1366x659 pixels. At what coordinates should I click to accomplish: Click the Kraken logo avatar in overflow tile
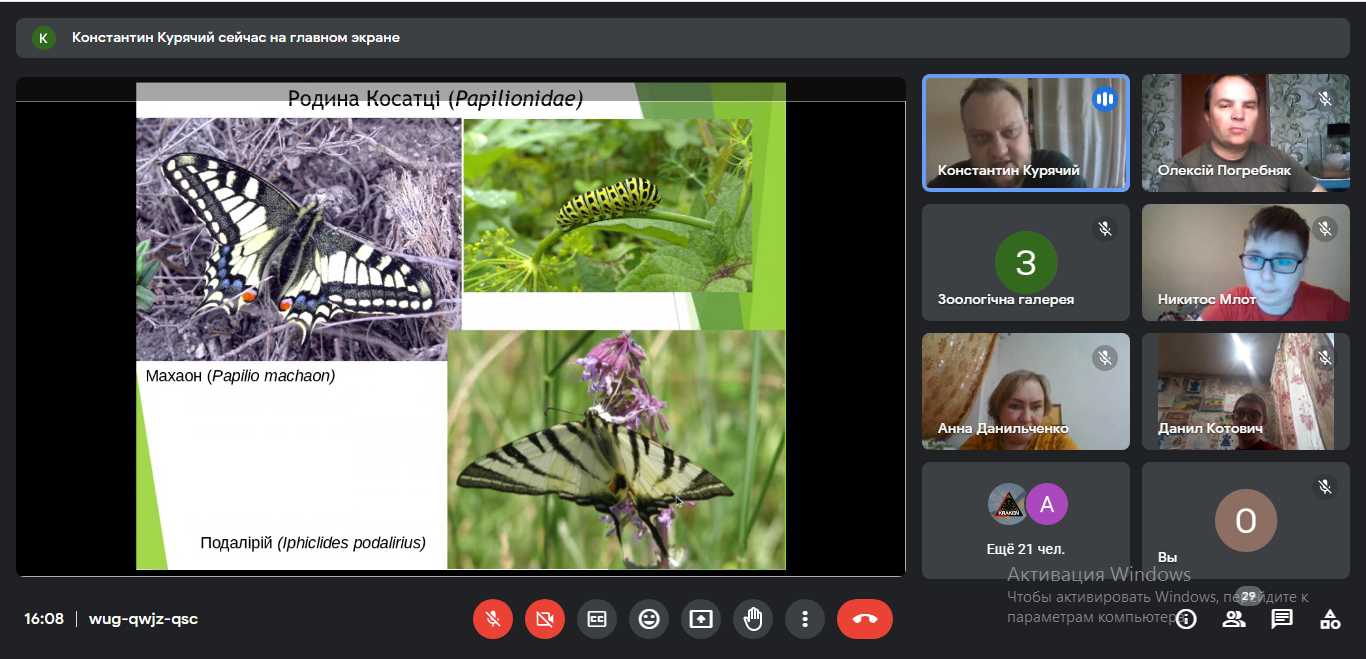(1008, 504)
